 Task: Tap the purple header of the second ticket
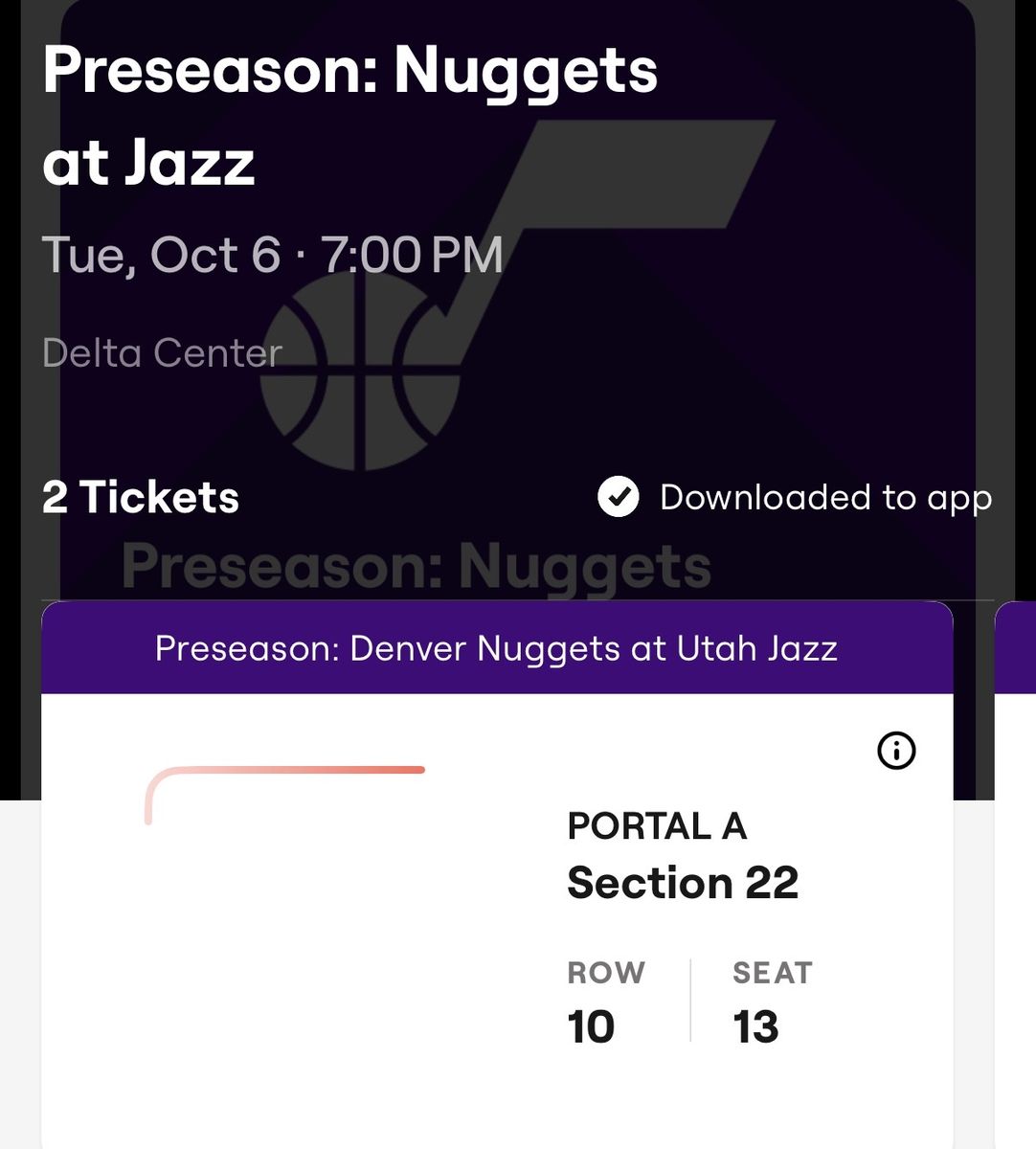[x=1016, y=648]
